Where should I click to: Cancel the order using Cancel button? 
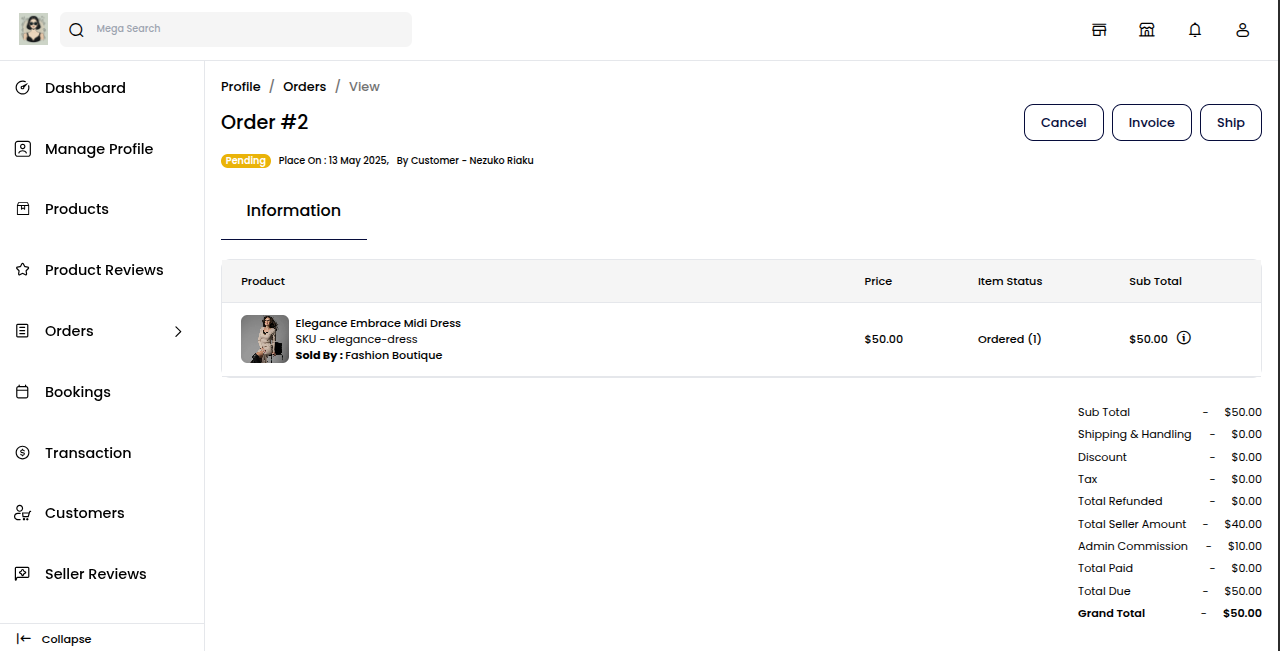1063,122
